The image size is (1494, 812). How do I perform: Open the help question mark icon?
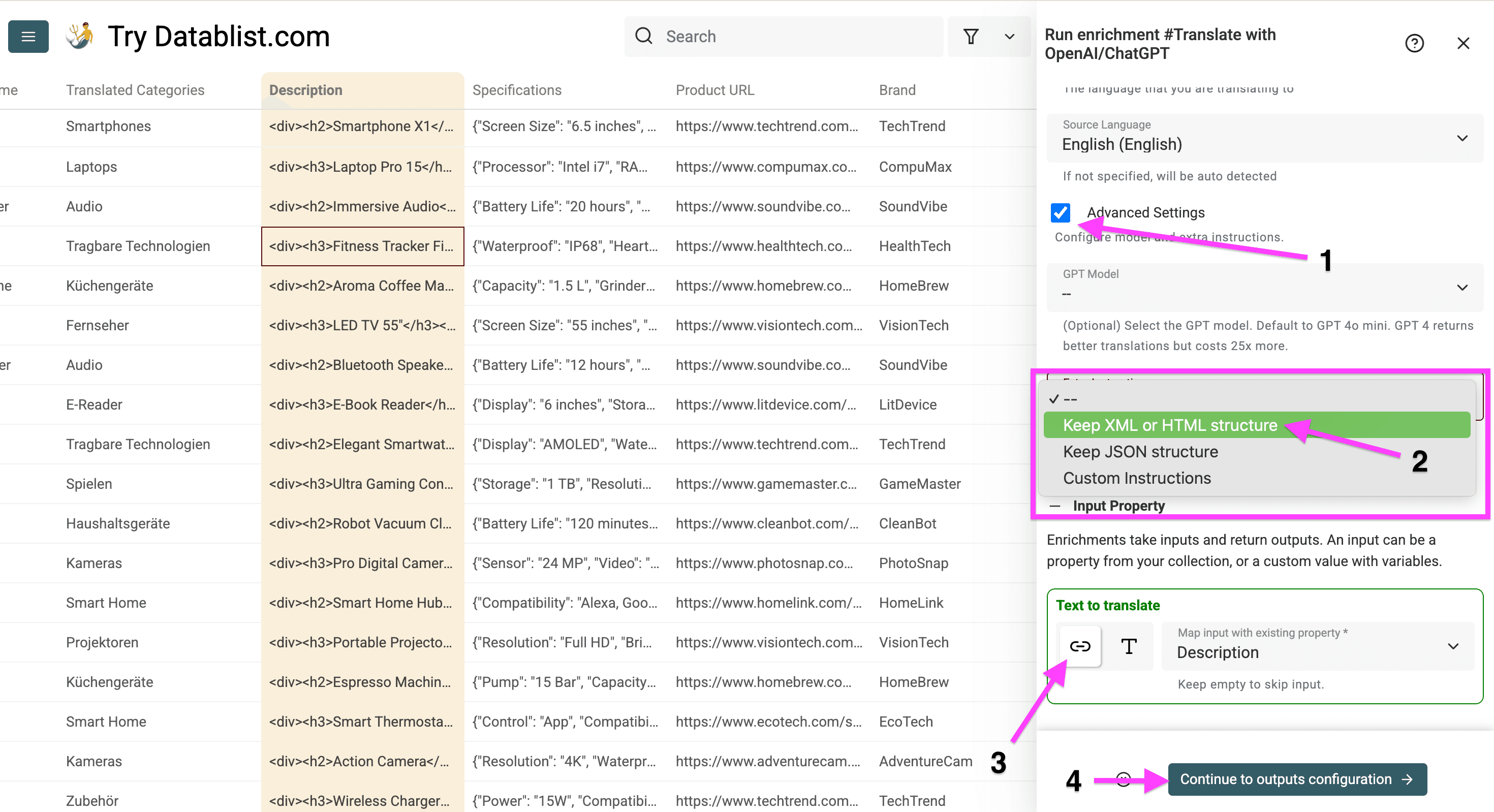(x=1415, y=43)
